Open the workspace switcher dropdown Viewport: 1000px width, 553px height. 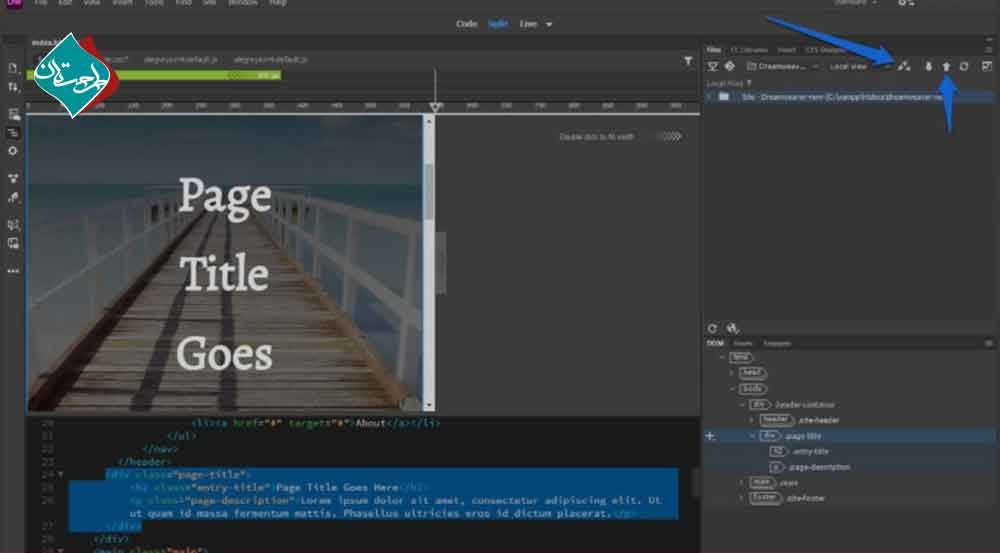tap(857, 3)
